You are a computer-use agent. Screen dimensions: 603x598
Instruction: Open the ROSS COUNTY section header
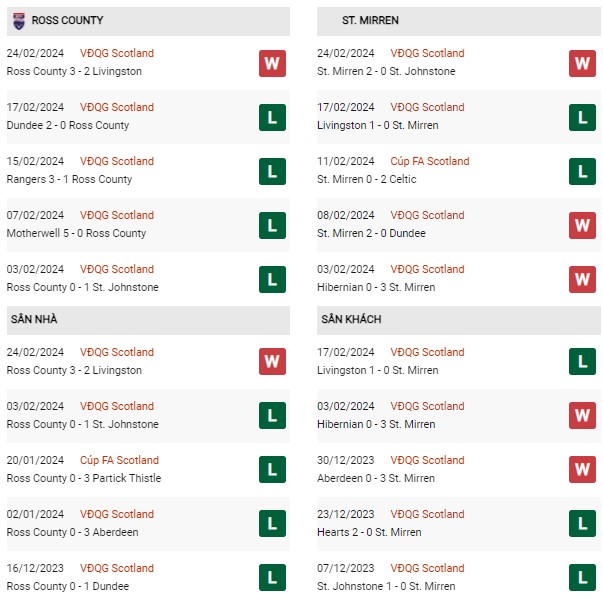[x=148, y=21]
